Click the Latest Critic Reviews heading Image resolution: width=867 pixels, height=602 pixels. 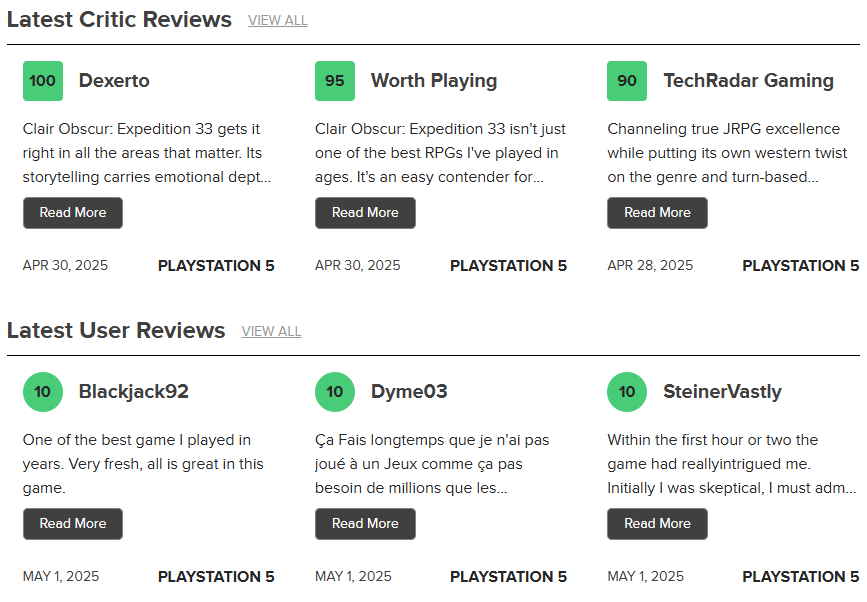[x=119, y=19]
